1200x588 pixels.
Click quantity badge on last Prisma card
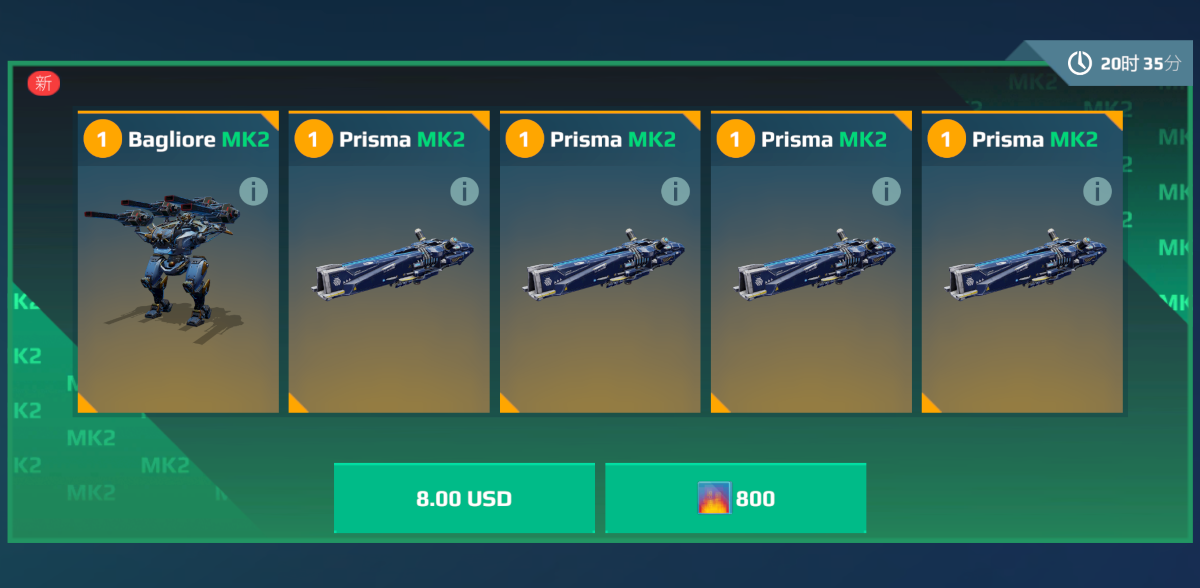[x=946, y=139]
